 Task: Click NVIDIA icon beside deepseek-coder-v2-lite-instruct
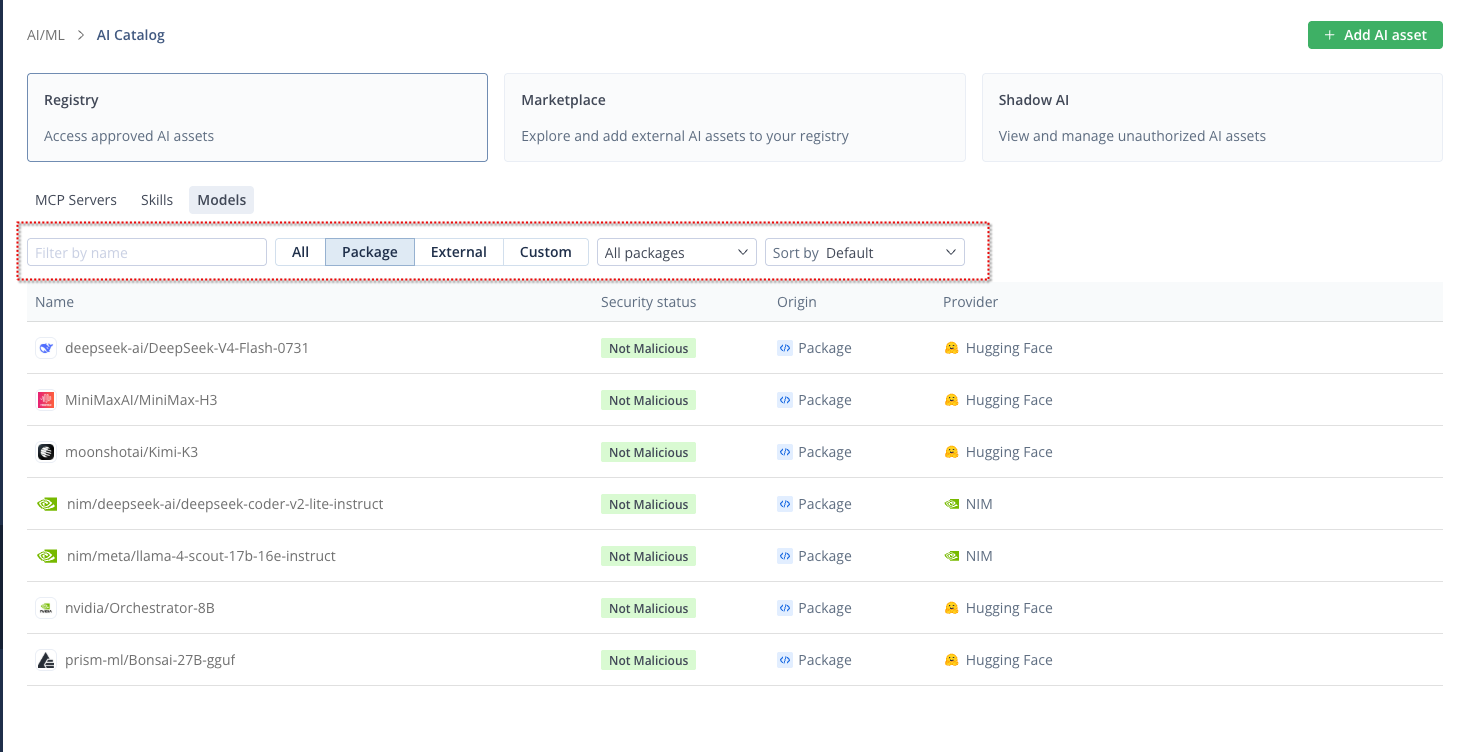pos(47,504)
